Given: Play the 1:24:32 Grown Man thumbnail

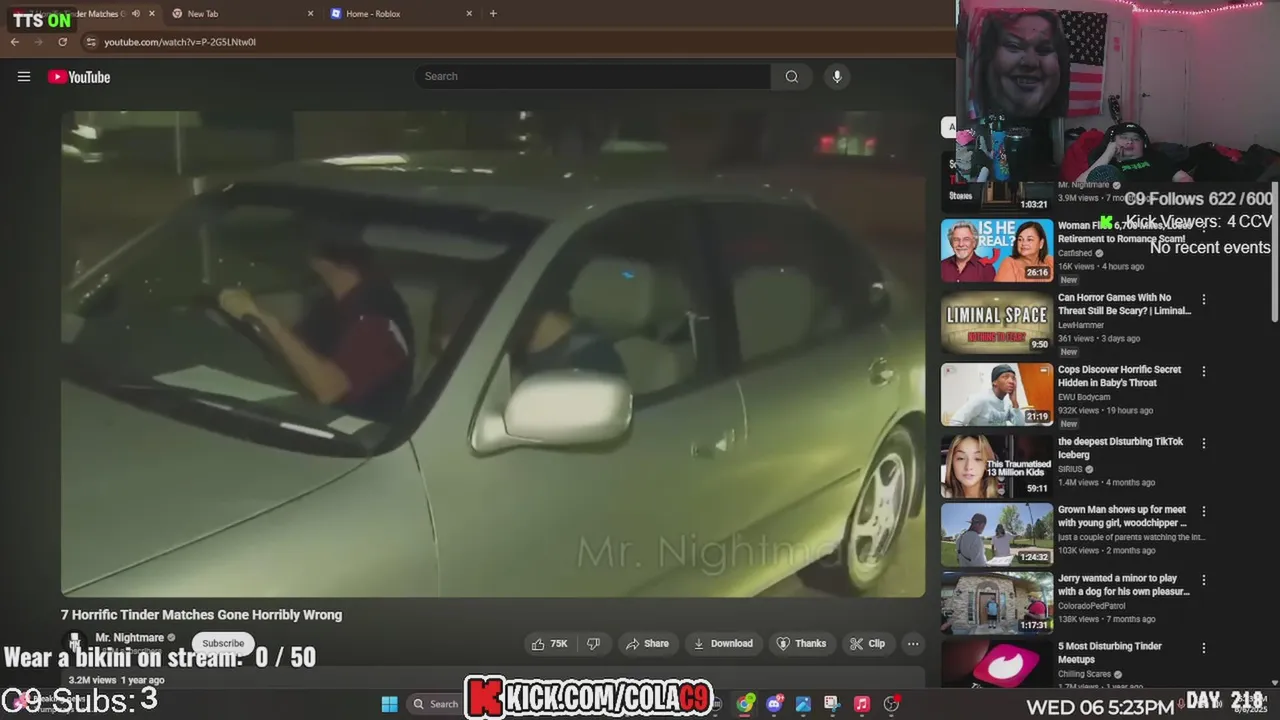Looking at the screenshot, I should click(x=997, y=535).
